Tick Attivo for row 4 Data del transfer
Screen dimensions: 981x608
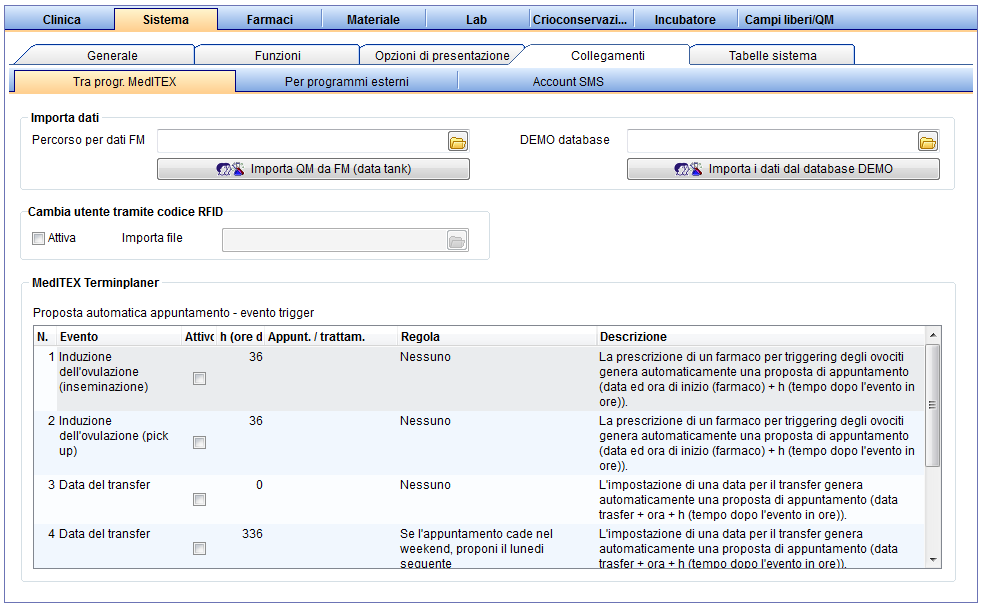click(x=200, y=548)
